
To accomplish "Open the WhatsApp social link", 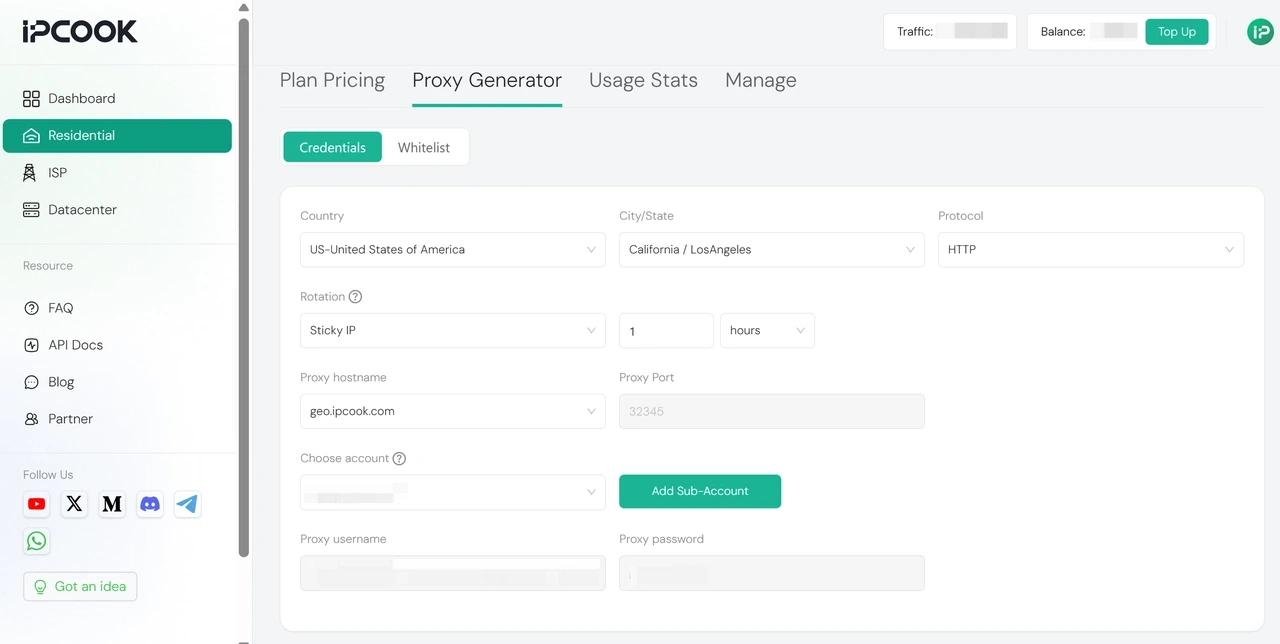I will pos(37,541).
